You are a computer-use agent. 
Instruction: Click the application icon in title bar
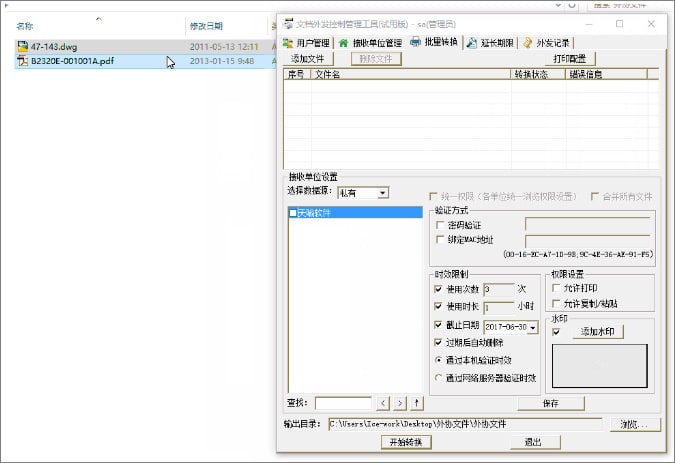288,24
